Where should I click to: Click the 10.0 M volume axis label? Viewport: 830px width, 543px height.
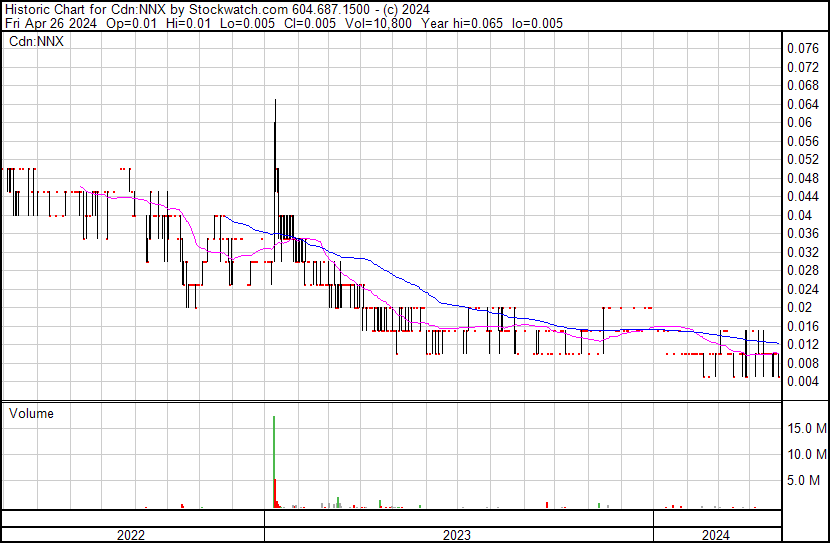pyautogui.click(x=806, y=454)
